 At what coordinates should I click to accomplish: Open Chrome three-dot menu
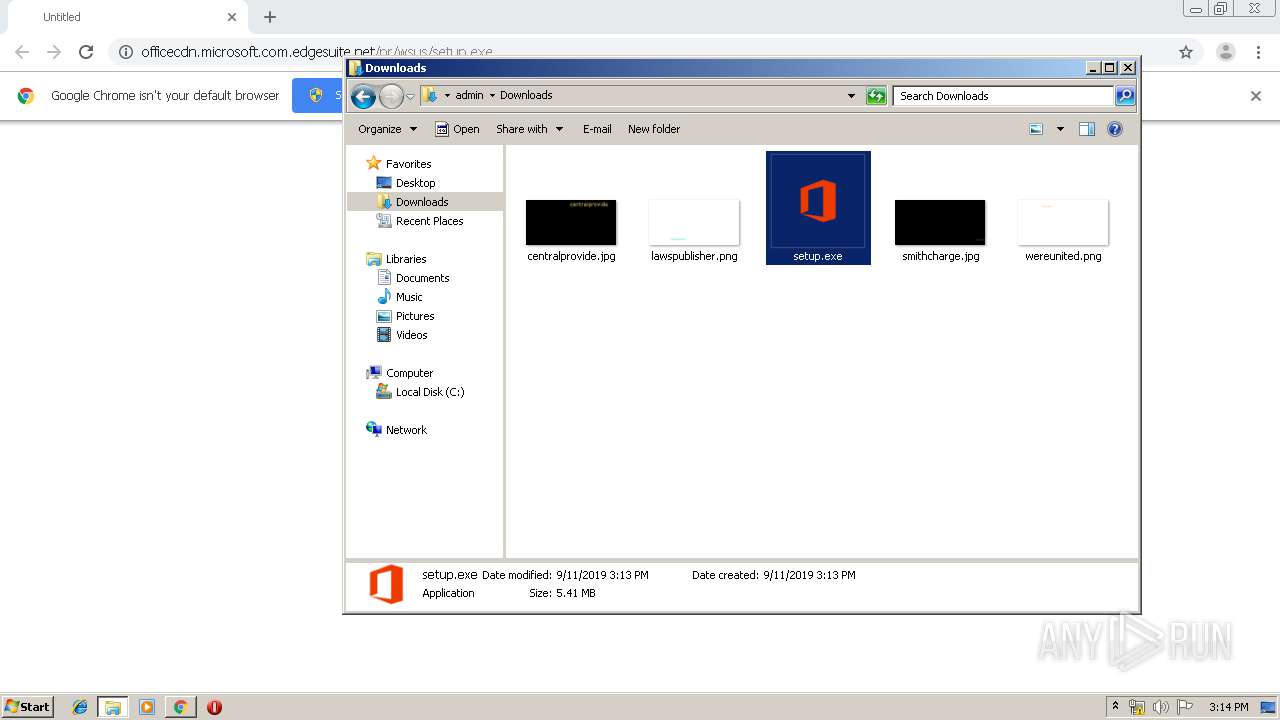pos(1259,52)
